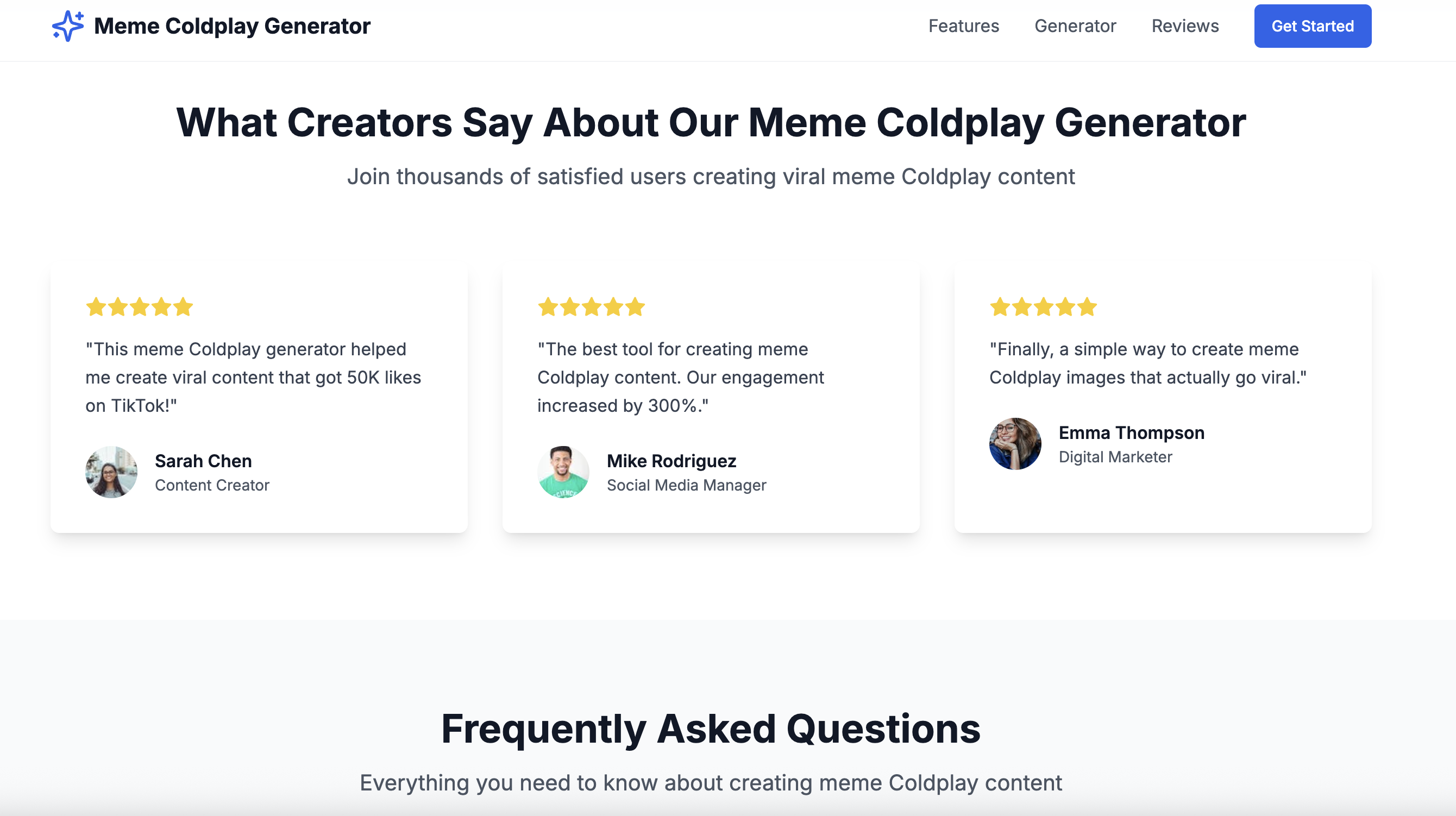Open the Features section
Viewport: 1456px width, 816px height.
pyautogui.click(x=964, y=26)
